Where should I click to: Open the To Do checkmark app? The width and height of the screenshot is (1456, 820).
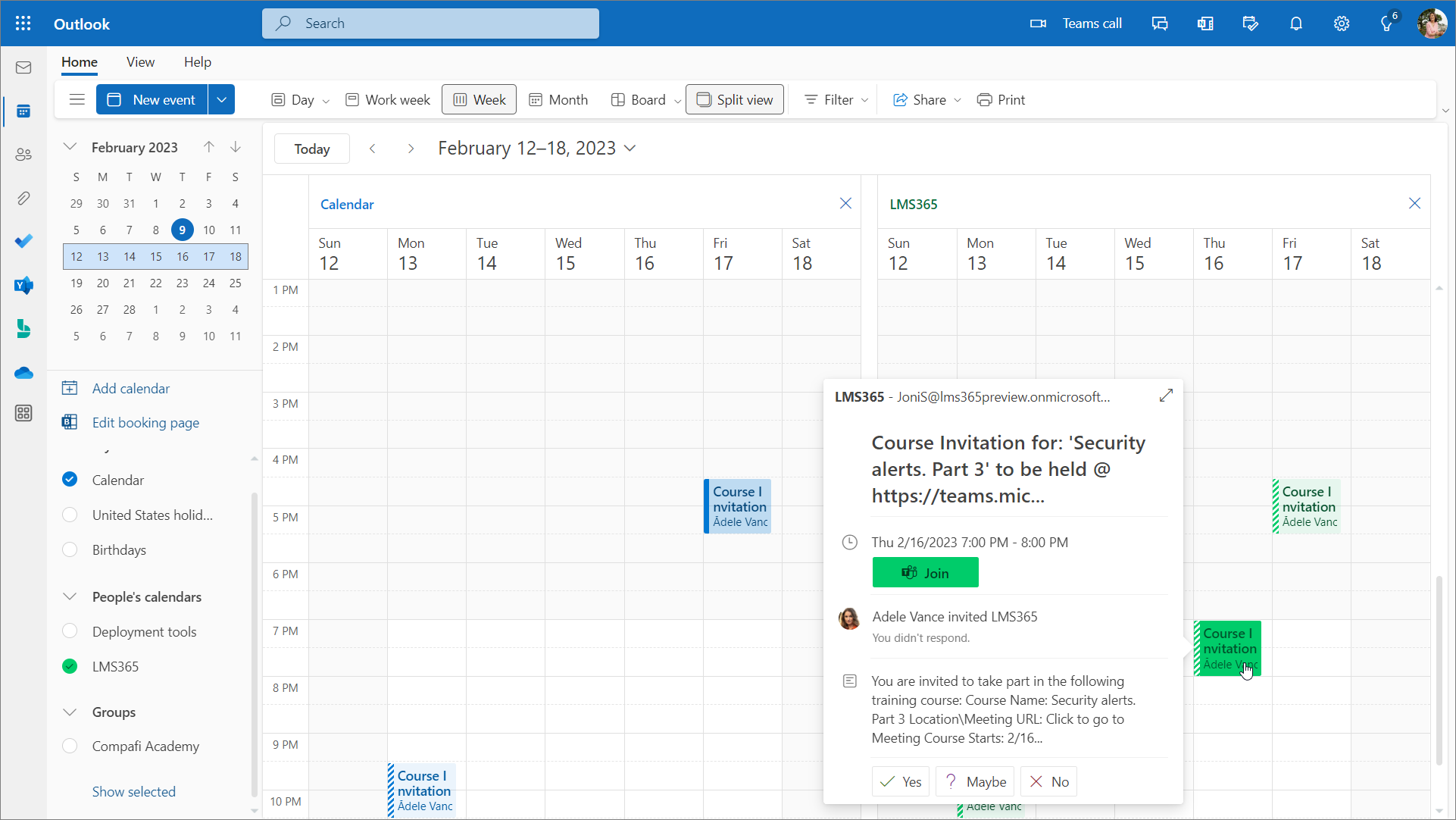(x=23, y=241)
